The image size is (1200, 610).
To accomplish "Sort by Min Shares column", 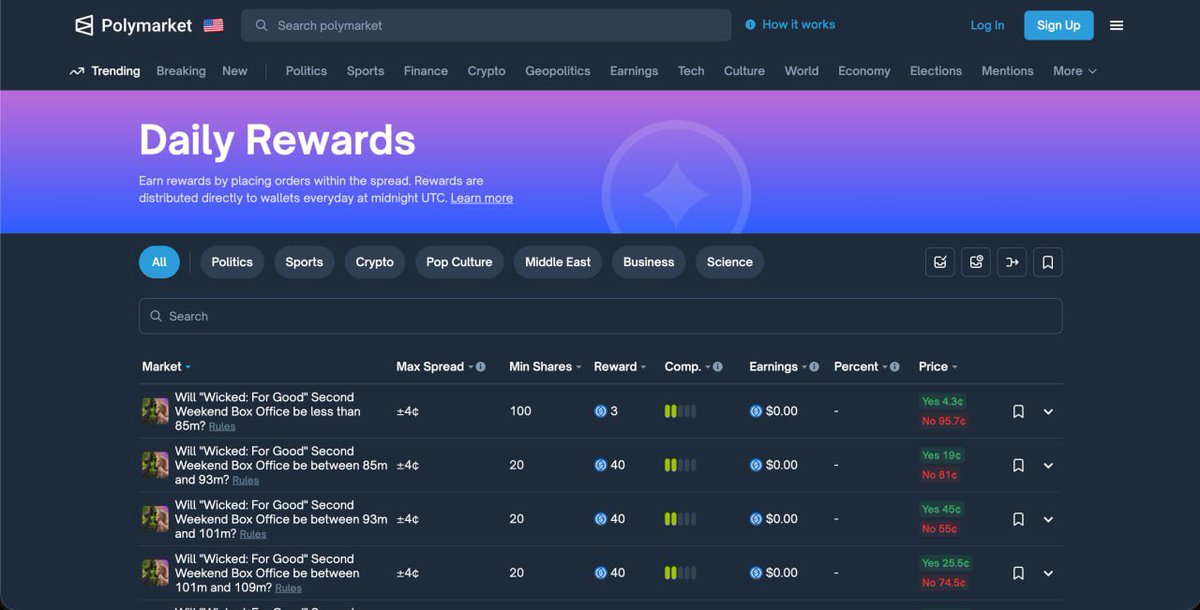I will (x=545, y=367).
